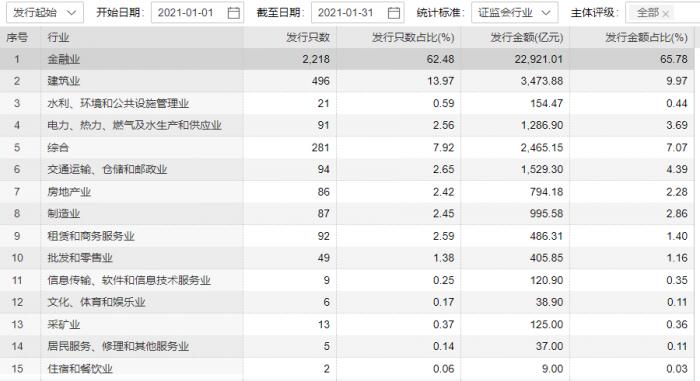Image resolution: width=700 pixels, height=381 pixels.
Task: Sort by 发行金额占比(%) column header
Action: tap(646, 38)
